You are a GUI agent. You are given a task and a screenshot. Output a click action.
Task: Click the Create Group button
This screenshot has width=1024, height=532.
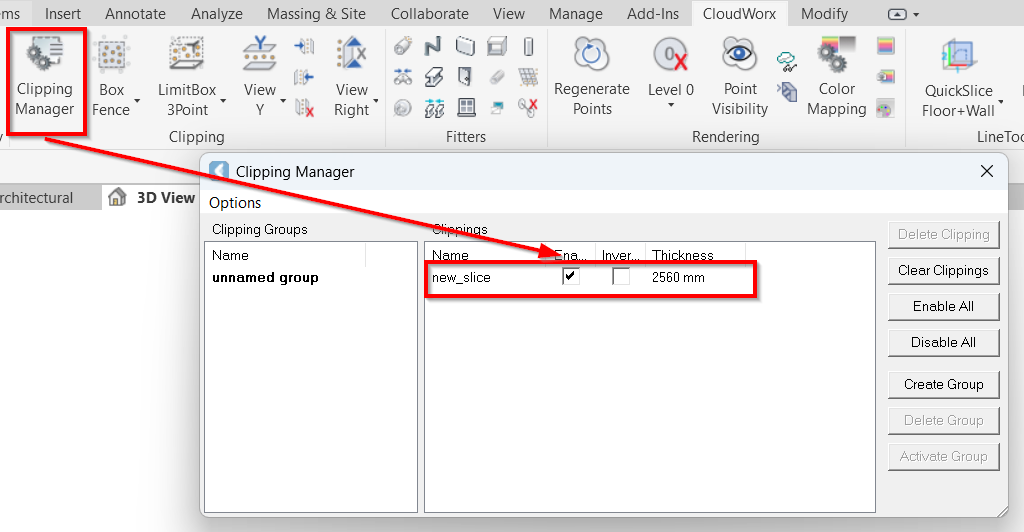(943, 384)
